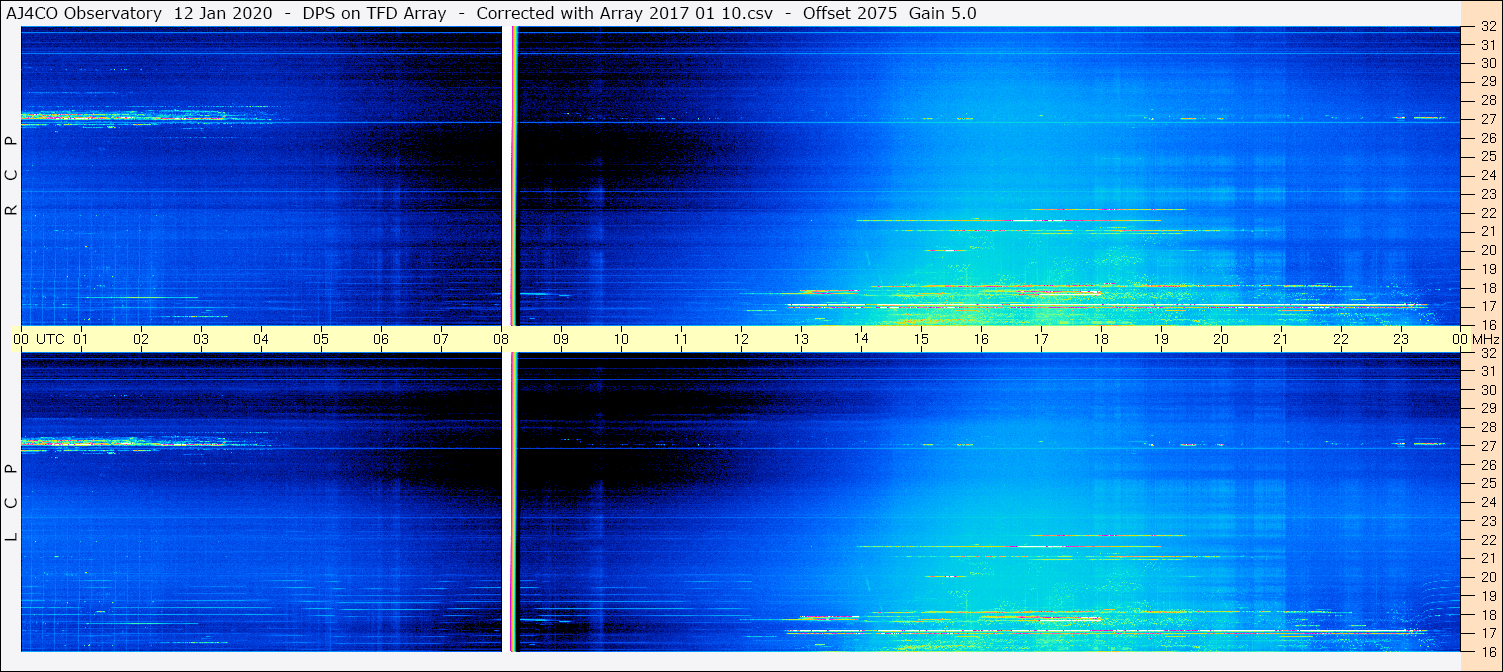Click the 15 hour marker
This screenshot has width=1503, height=672.
click(x=921, y=339)
